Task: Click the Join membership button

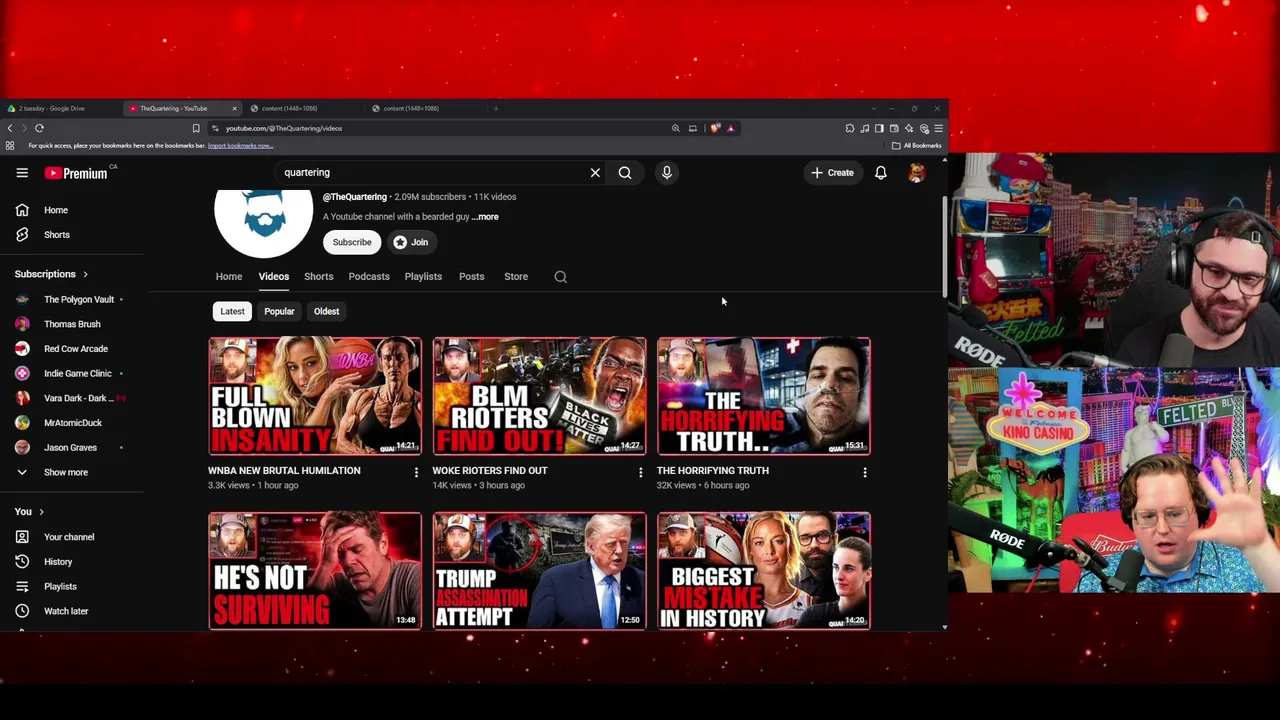Action: pyautogui.click(x=411, y=242)
